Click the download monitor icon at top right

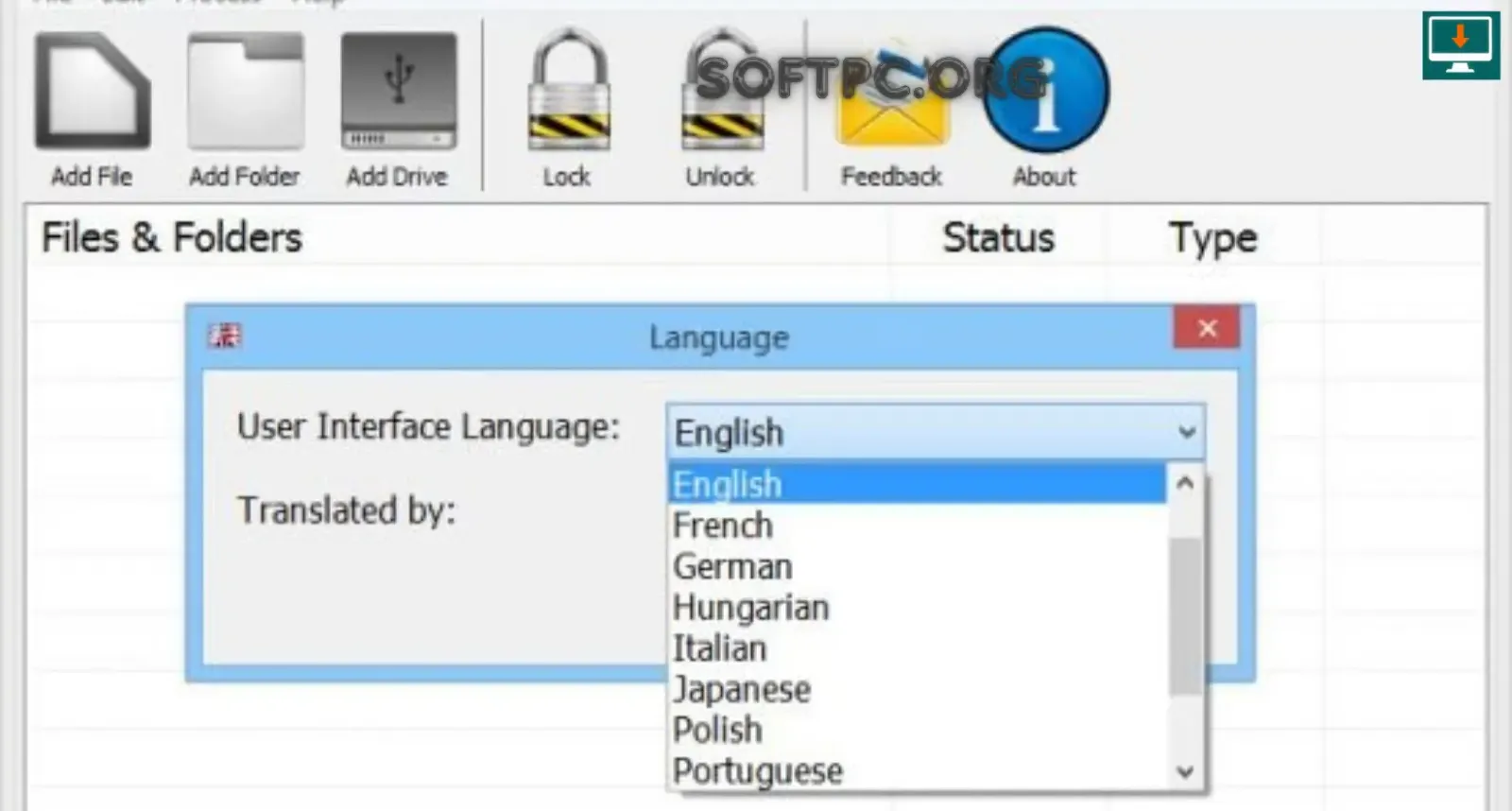1461,45
